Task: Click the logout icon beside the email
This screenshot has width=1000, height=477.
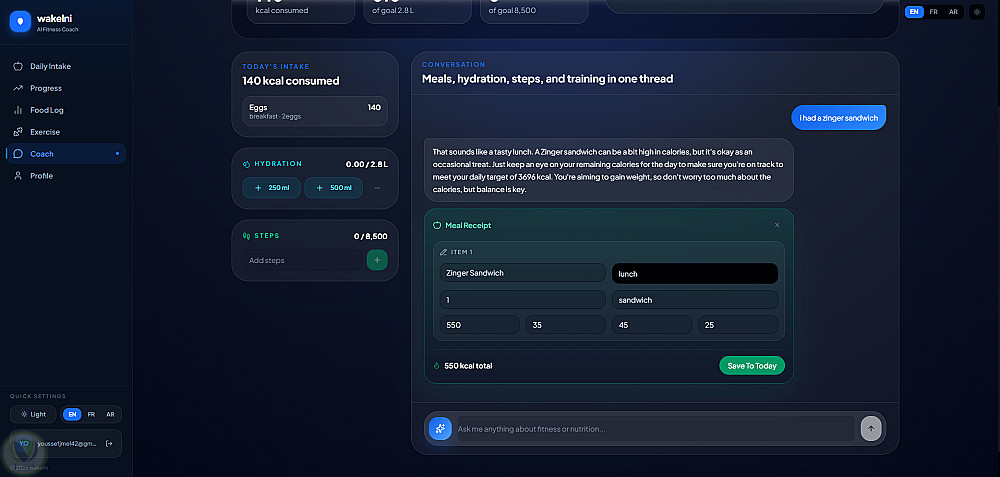Action: pyautogui.click(x=108, y=443)
